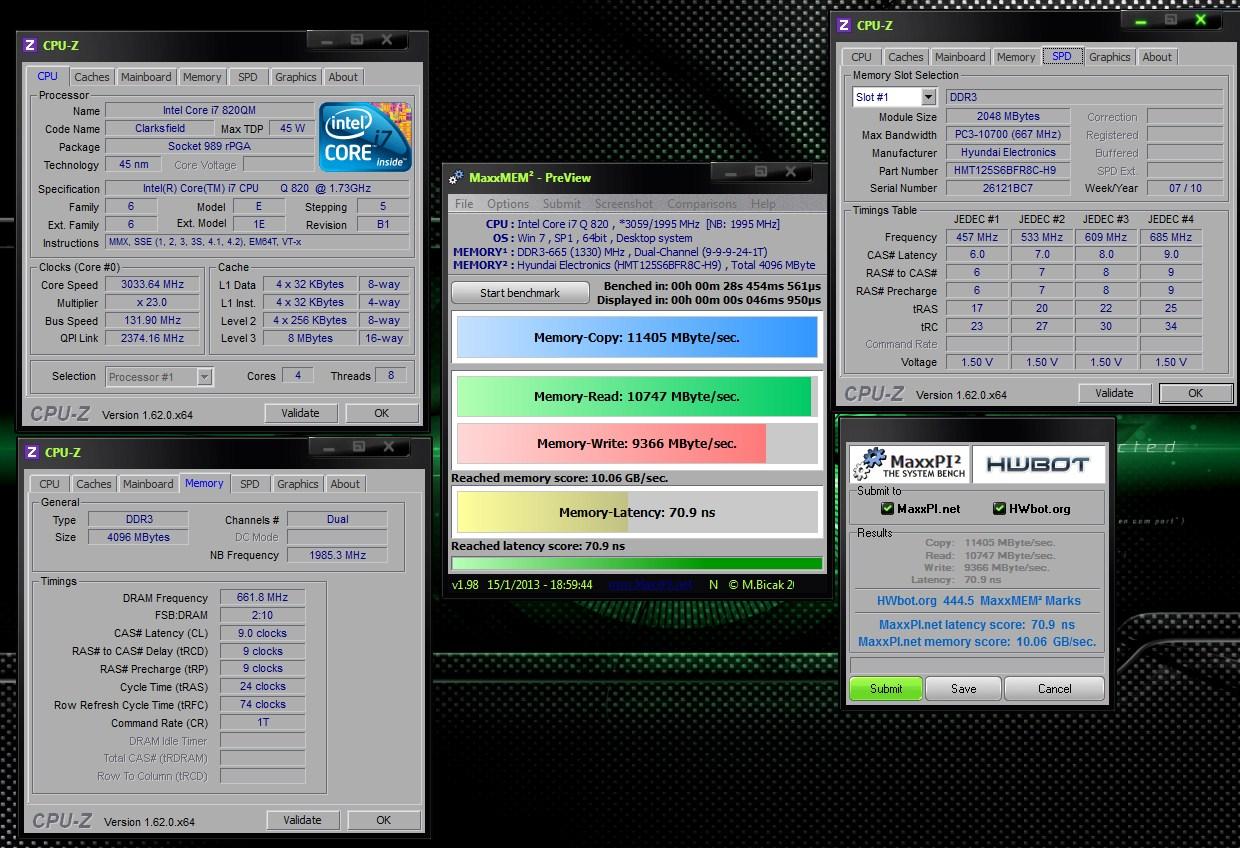Click the HWbot.org 444.5 MaxxMEM² Marks text

point(978,601)
